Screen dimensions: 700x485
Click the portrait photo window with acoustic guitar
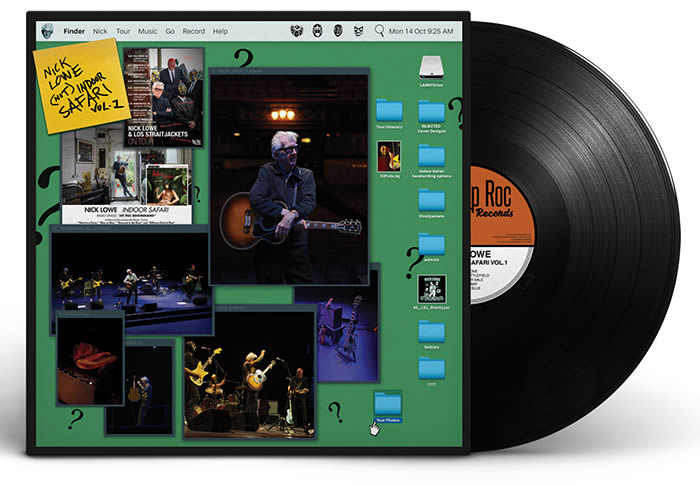click(289, 176)
